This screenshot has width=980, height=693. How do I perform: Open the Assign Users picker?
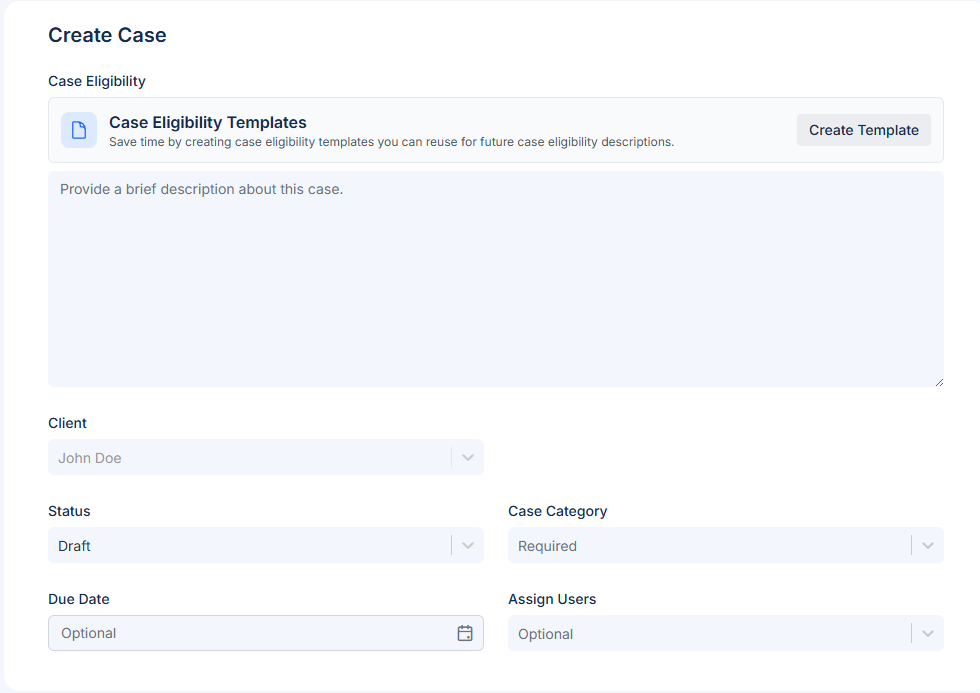click(725, 633)
